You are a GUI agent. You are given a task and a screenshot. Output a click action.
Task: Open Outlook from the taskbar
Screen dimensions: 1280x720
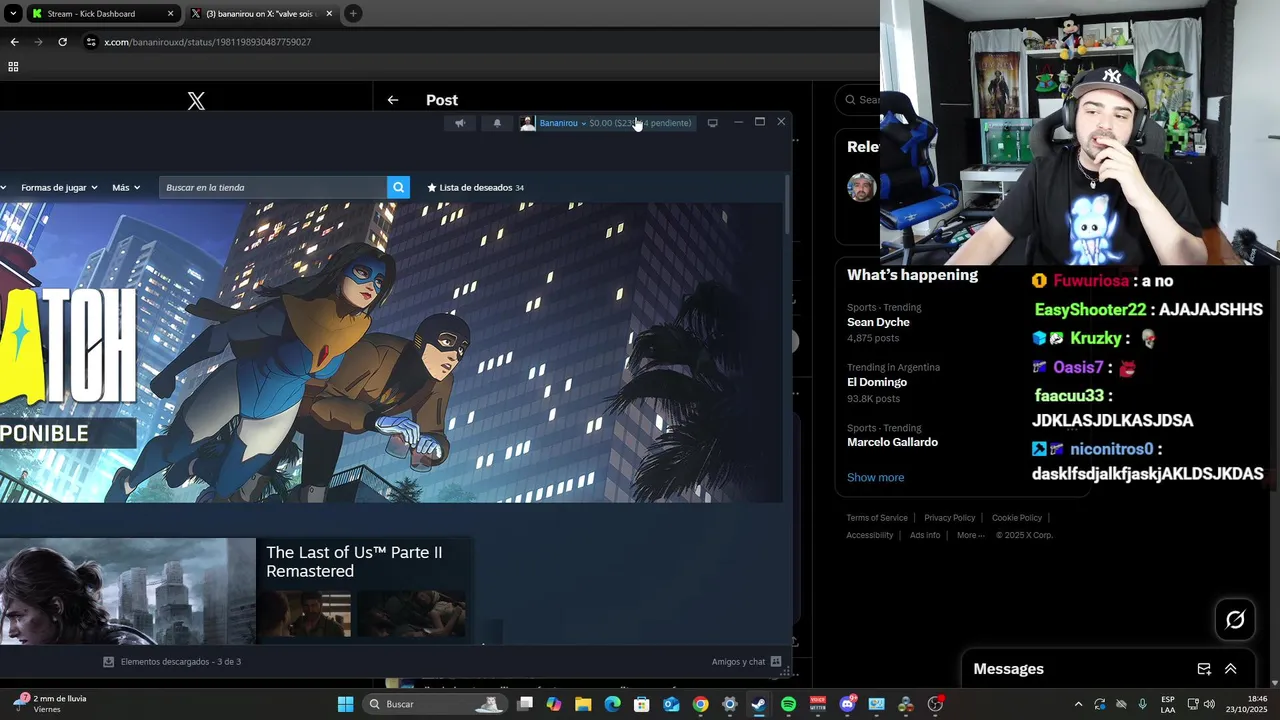(x=671, y=704)
